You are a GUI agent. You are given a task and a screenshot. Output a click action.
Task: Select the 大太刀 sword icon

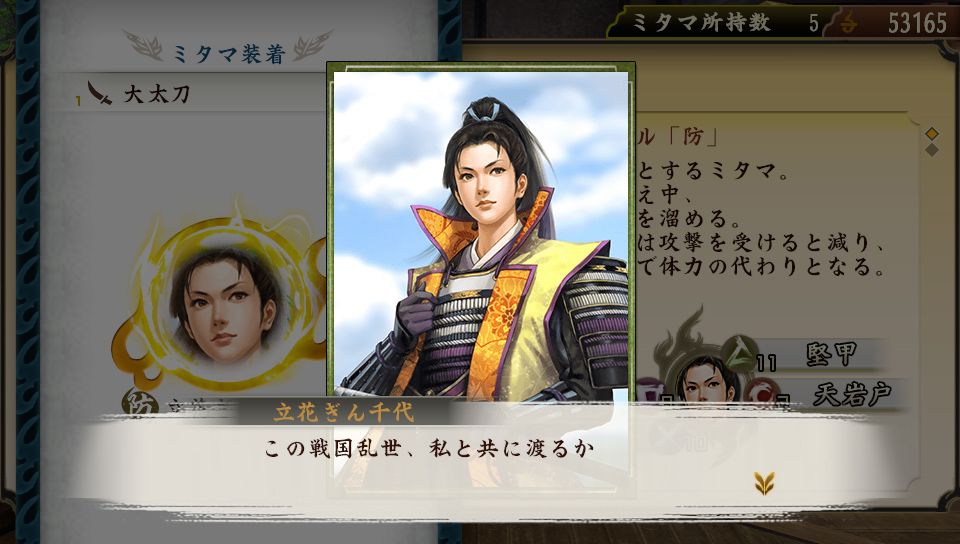(x=99, y=93)
